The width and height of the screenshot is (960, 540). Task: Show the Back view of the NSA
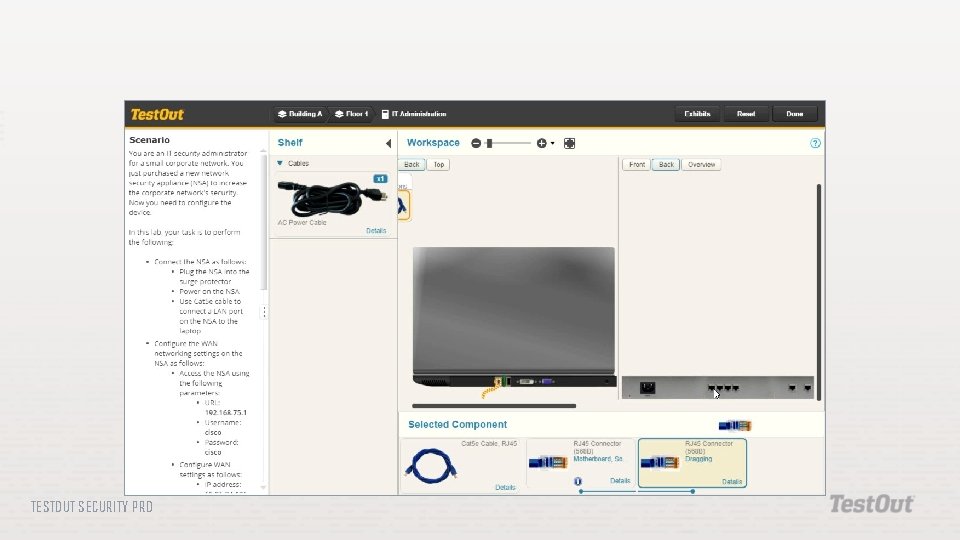tap(666, 165)
